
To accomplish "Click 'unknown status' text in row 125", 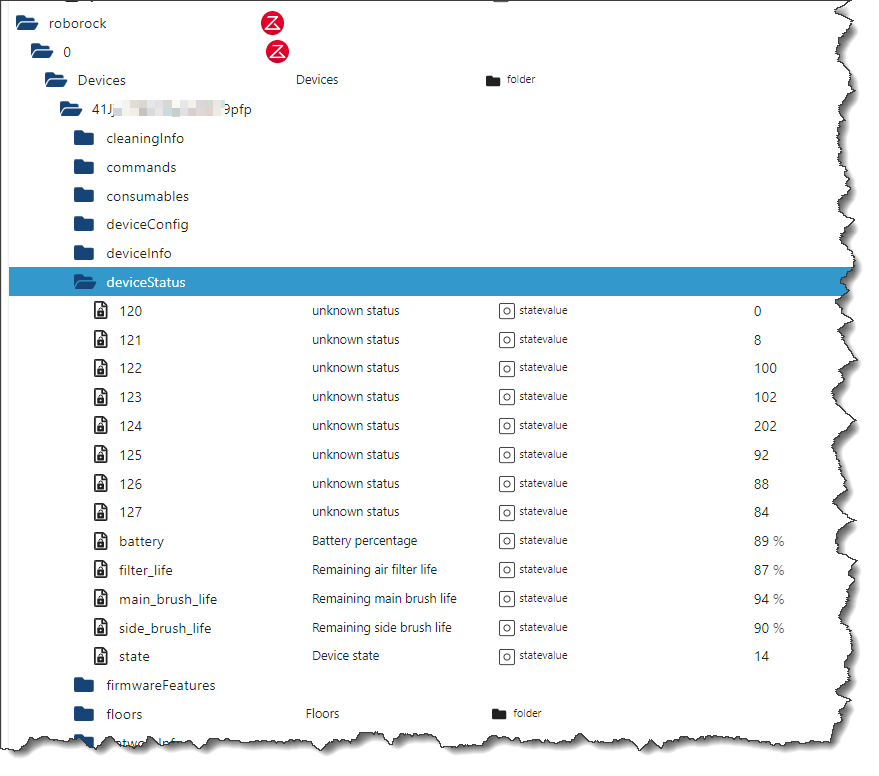I will [x=355, y=455].
